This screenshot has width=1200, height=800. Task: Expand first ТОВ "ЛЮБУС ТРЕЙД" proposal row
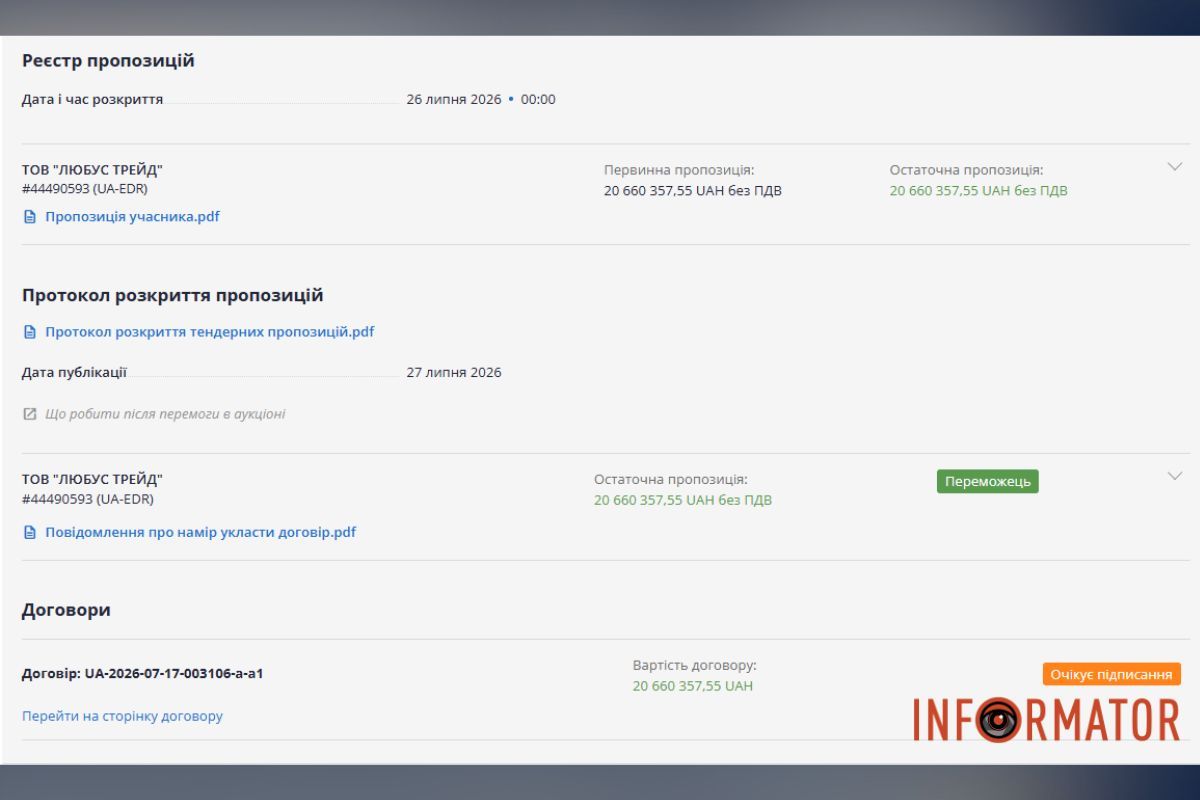tap(1175, 167)
